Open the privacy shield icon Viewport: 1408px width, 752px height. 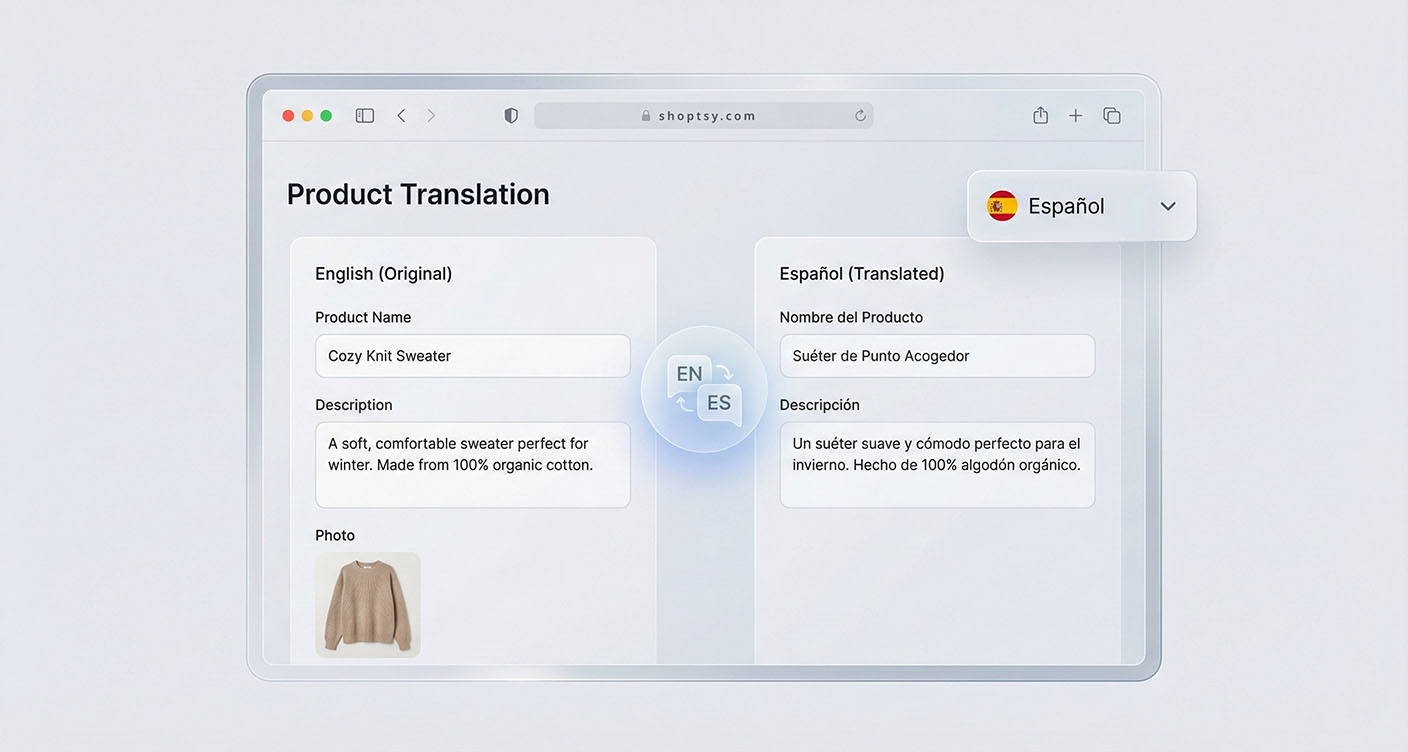[511, 116]
